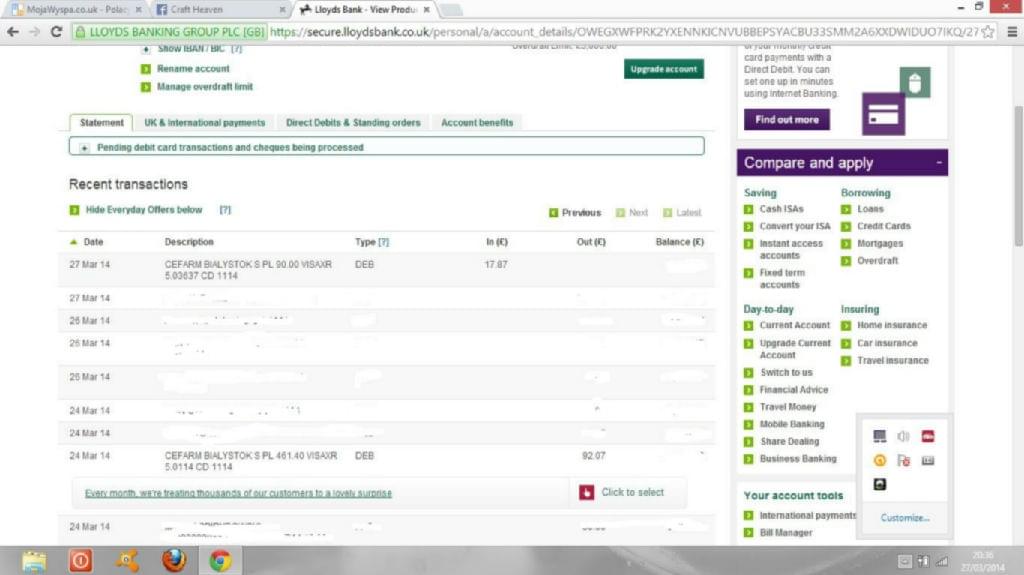The width and height of the screenshot is (1024, 575).
Task: Open the Car insurance link
Action: 887,343
